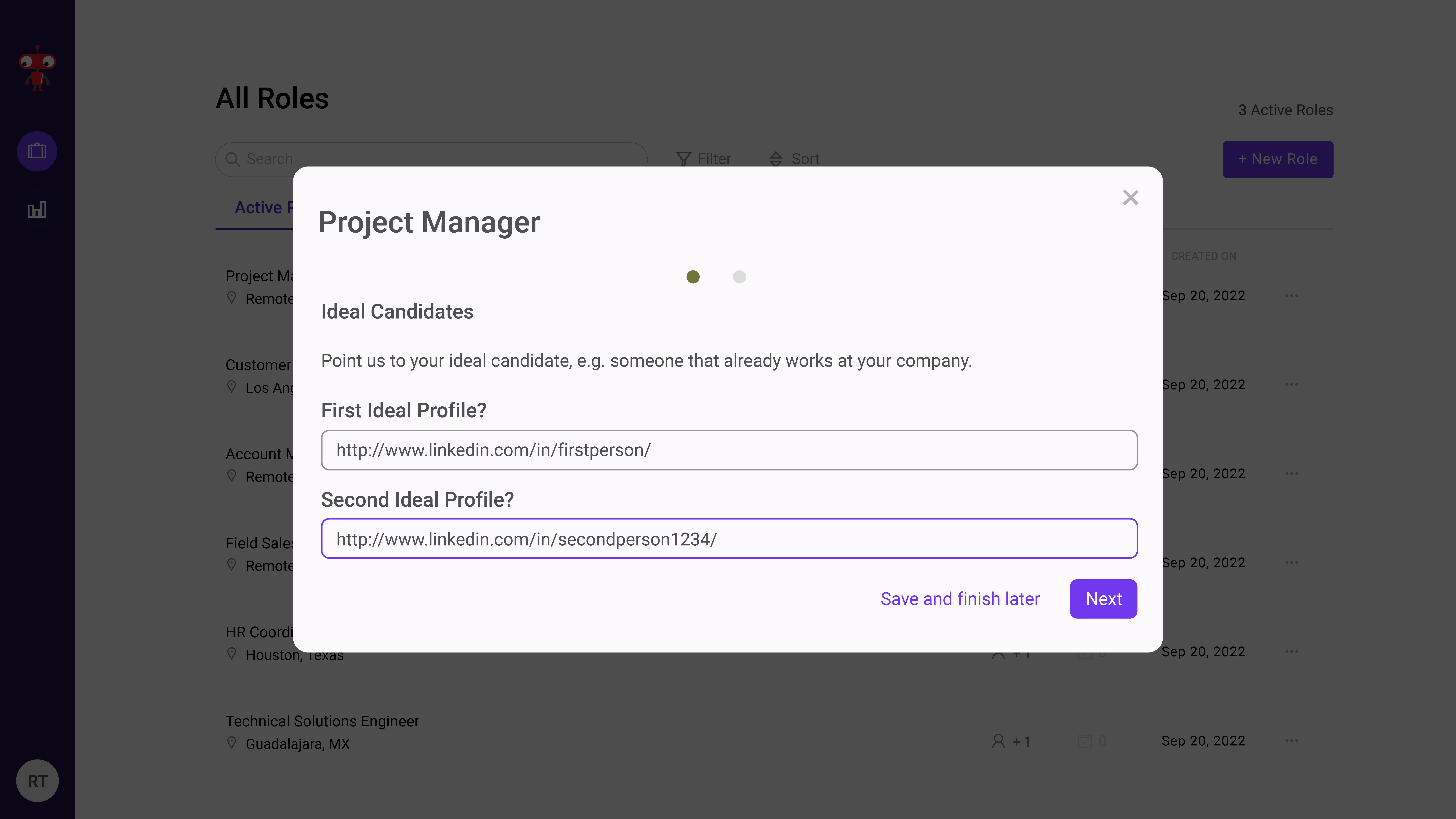Click location pin beside Los Angeles

pos(232,387)
